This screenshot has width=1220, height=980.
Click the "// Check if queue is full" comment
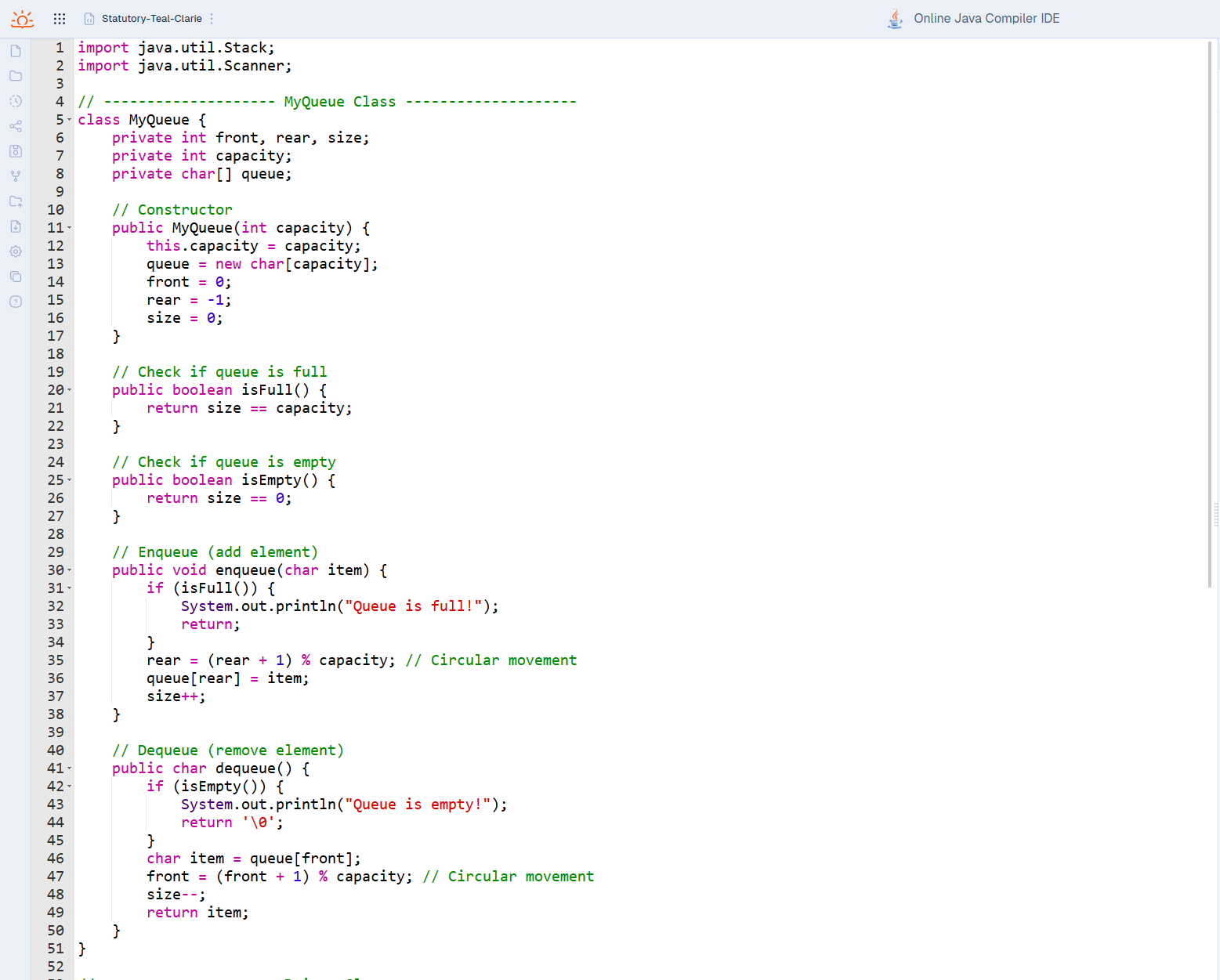(x=219, y=372)
